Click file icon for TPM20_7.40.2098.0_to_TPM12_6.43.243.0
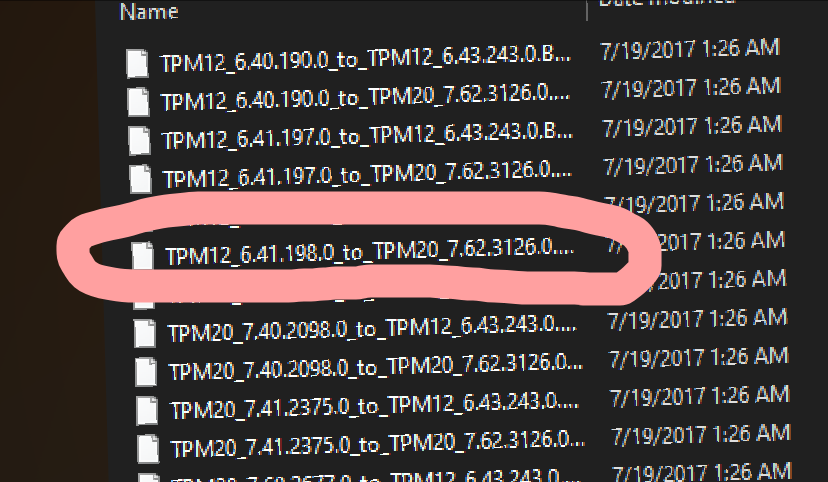The image size is (828, 482). [x=145, y=333]
